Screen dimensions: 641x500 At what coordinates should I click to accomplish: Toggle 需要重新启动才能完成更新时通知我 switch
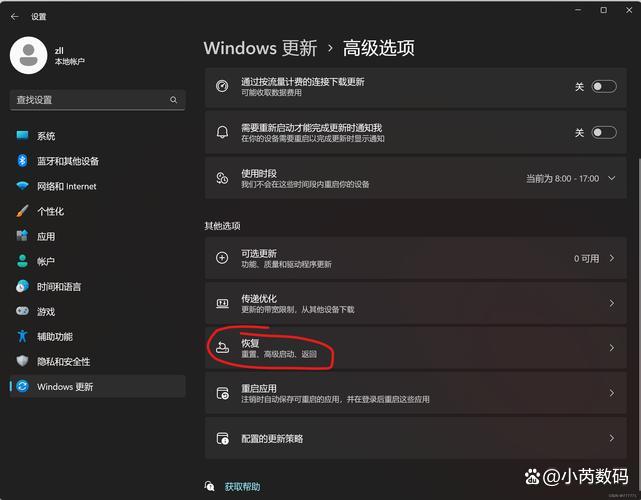pos(604,132)
